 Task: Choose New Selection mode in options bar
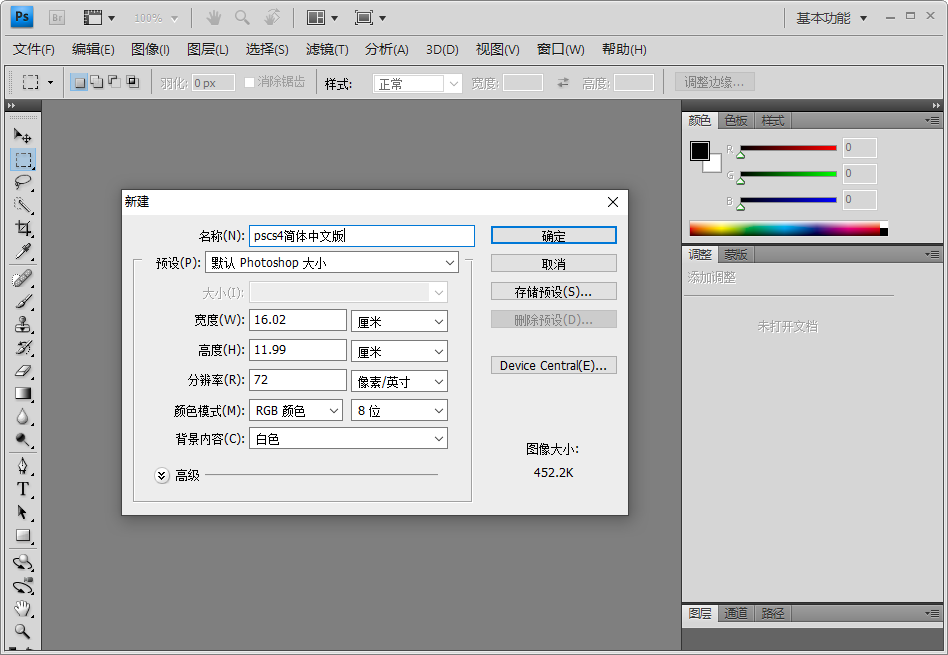point(79,82)
